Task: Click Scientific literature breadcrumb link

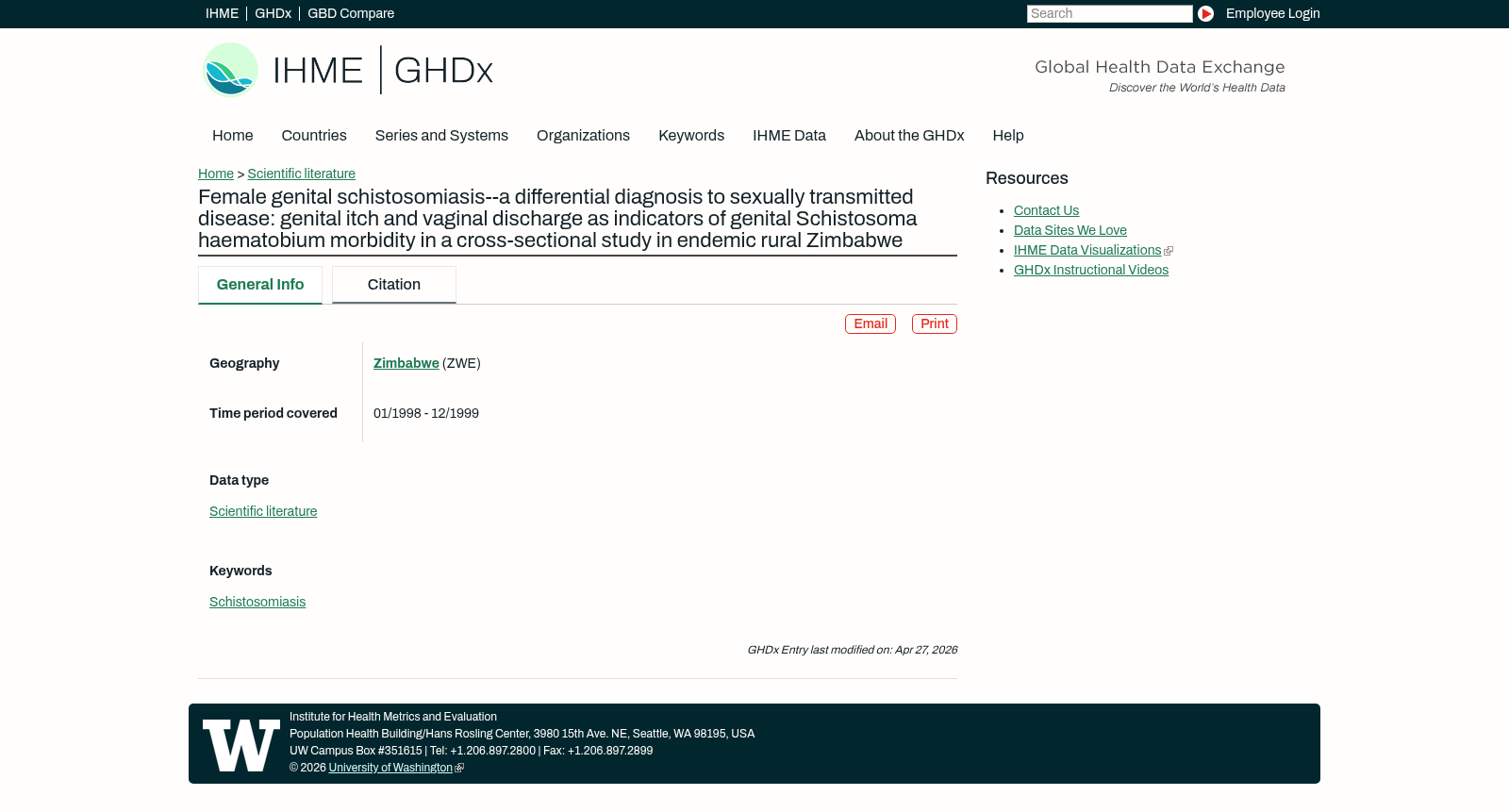Action: coord(302,174)
